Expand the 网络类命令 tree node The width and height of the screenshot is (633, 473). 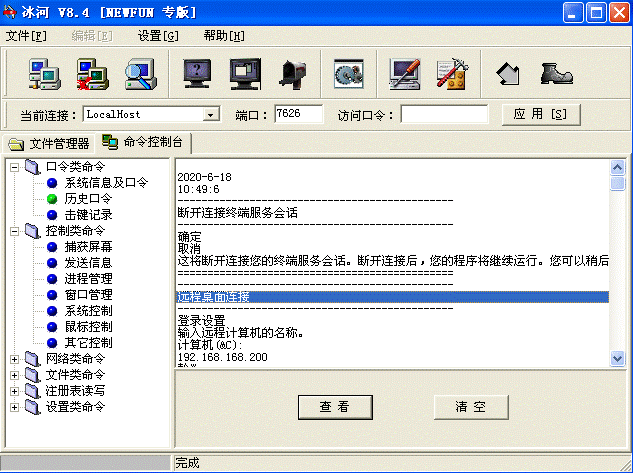coord(15,359)
